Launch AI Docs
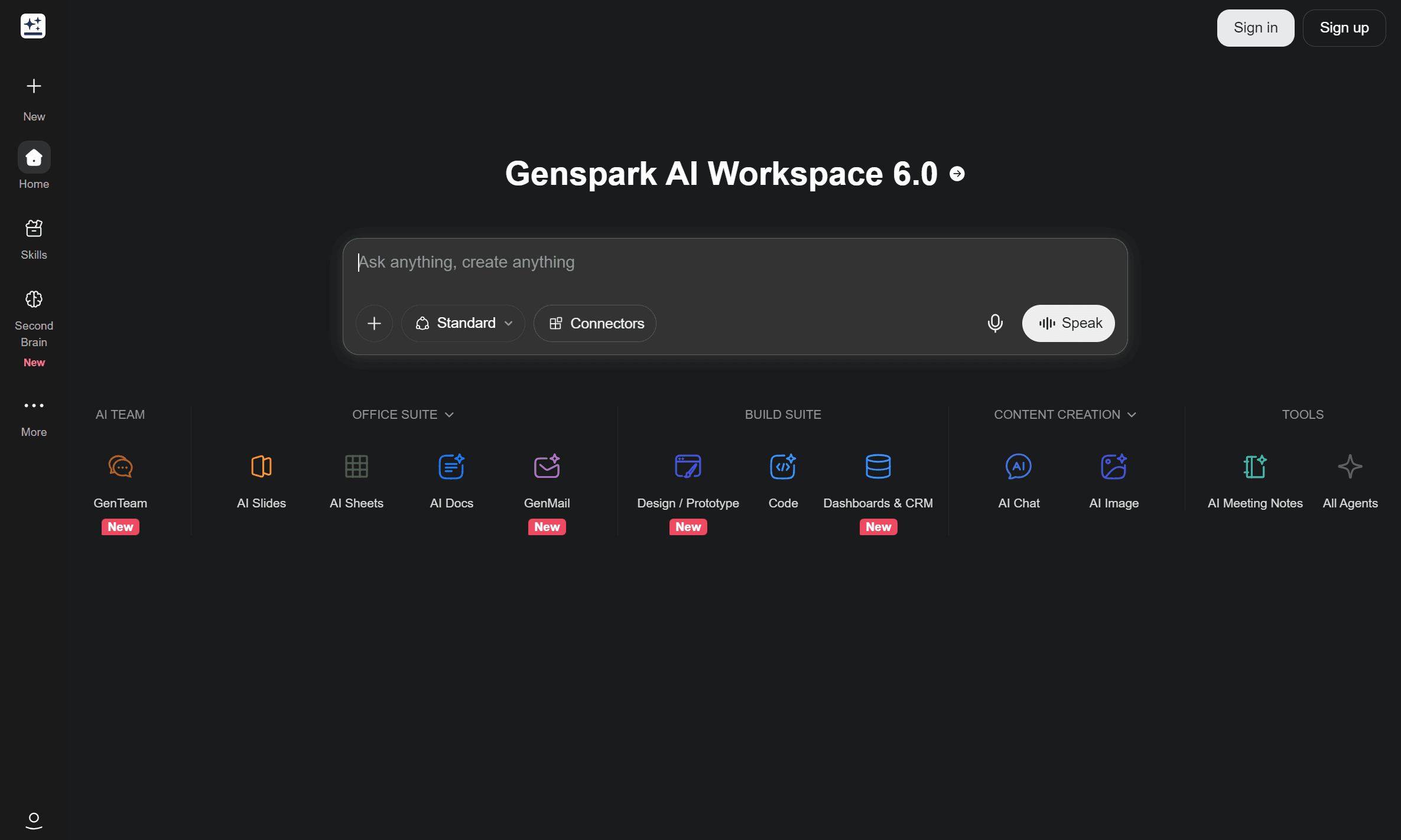 (451, 481)
